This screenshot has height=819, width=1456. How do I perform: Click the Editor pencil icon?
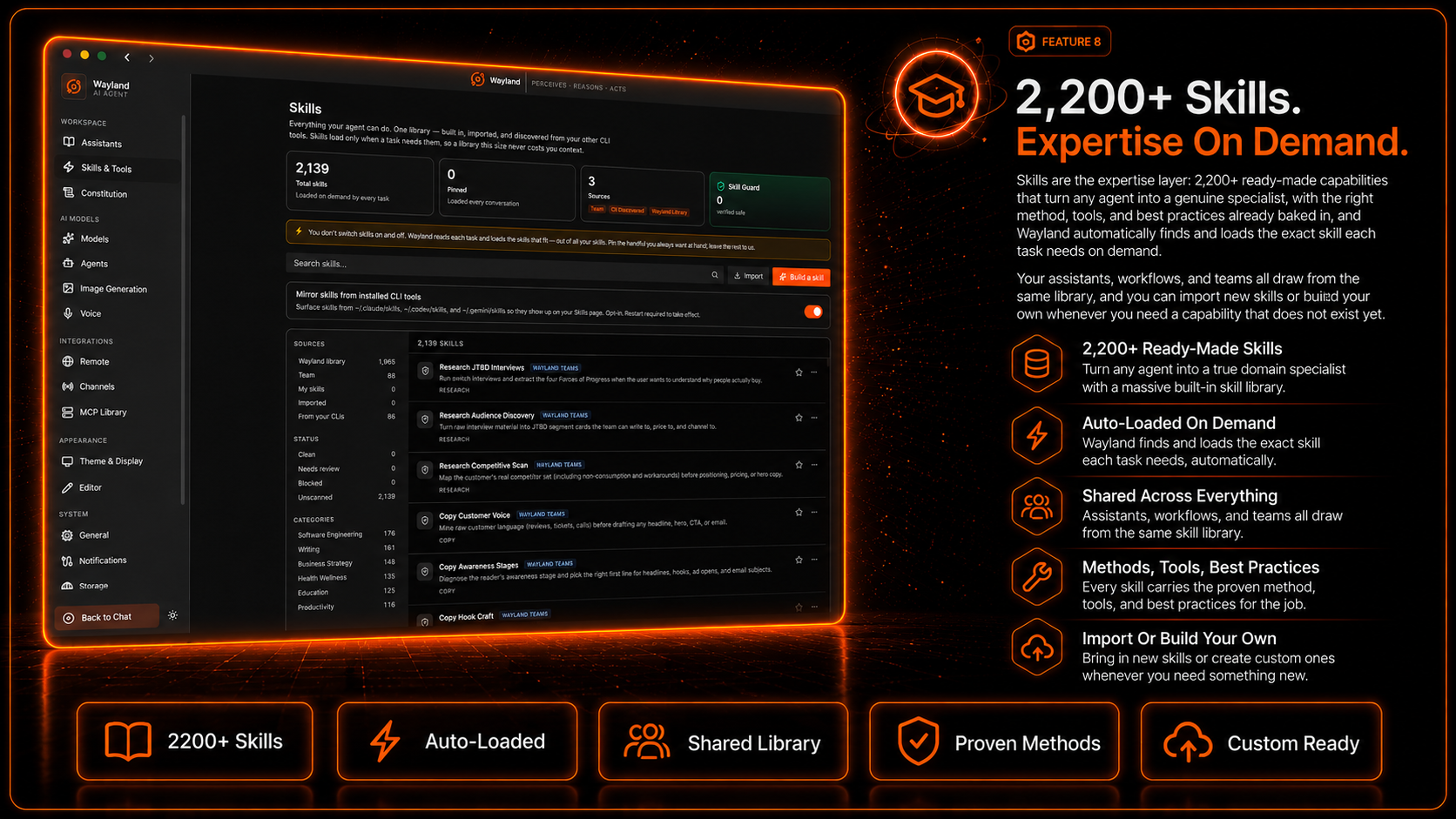point(67,487)
